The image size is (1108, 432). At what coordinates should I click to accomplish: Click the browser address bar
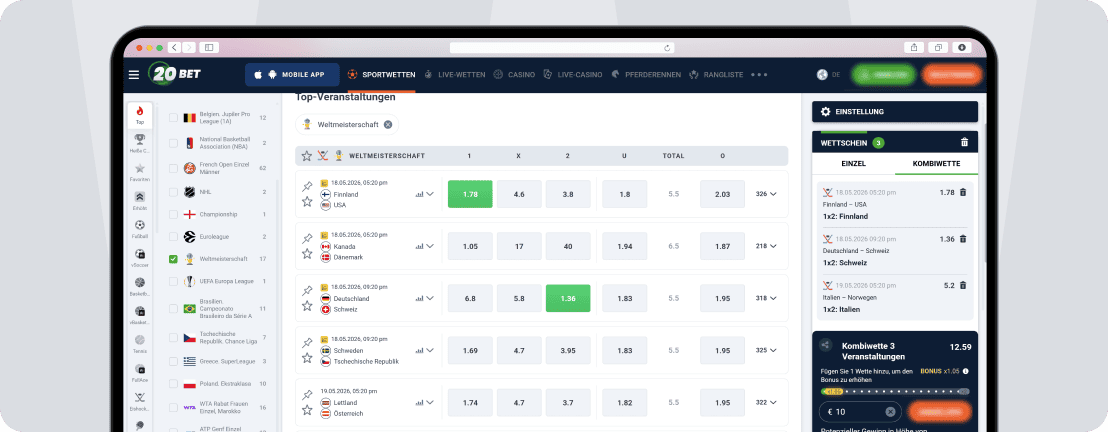(x=562, y=47)
